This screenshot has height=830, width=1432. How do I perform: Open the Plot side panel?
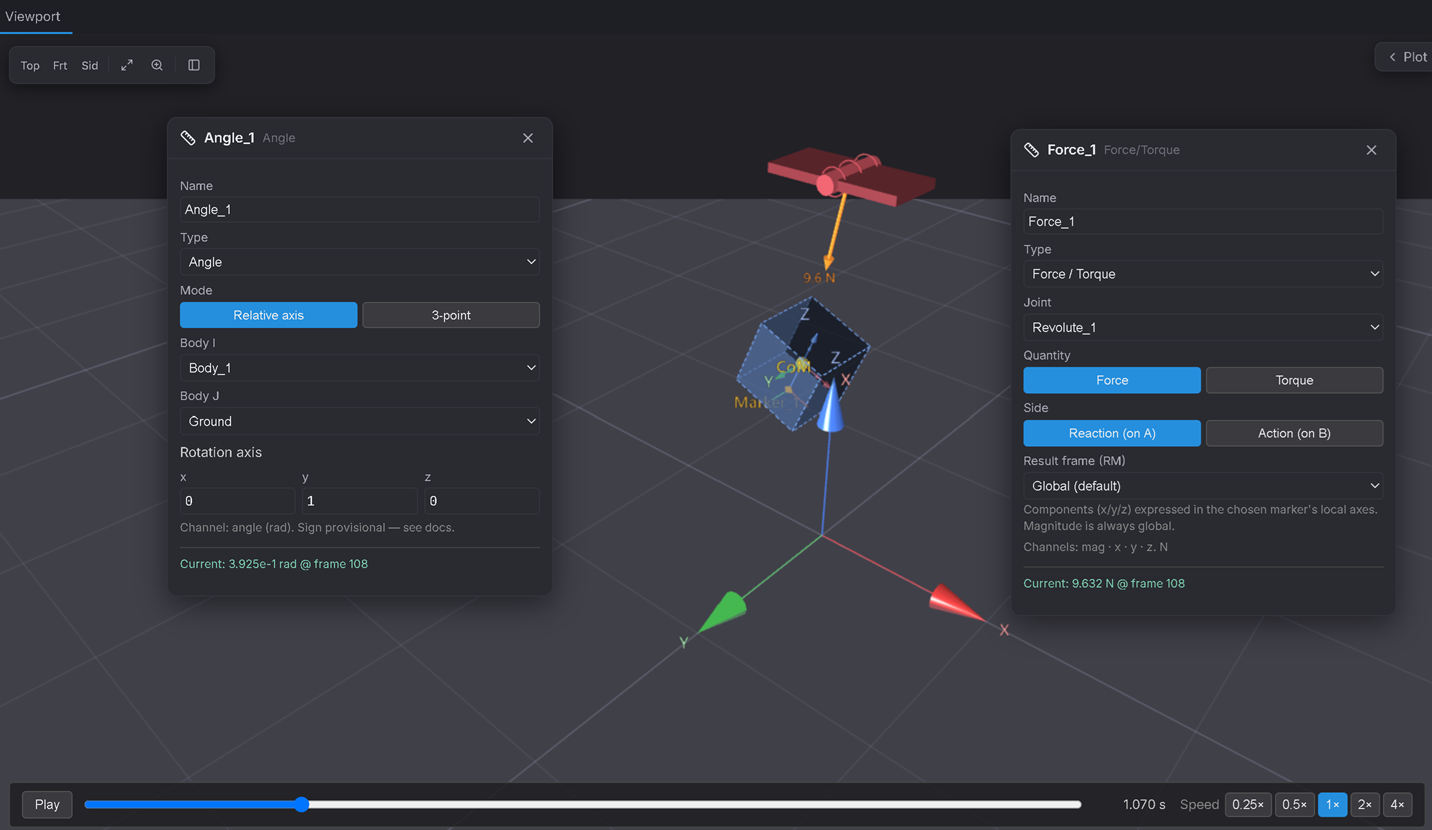(x=1406, y=57)
